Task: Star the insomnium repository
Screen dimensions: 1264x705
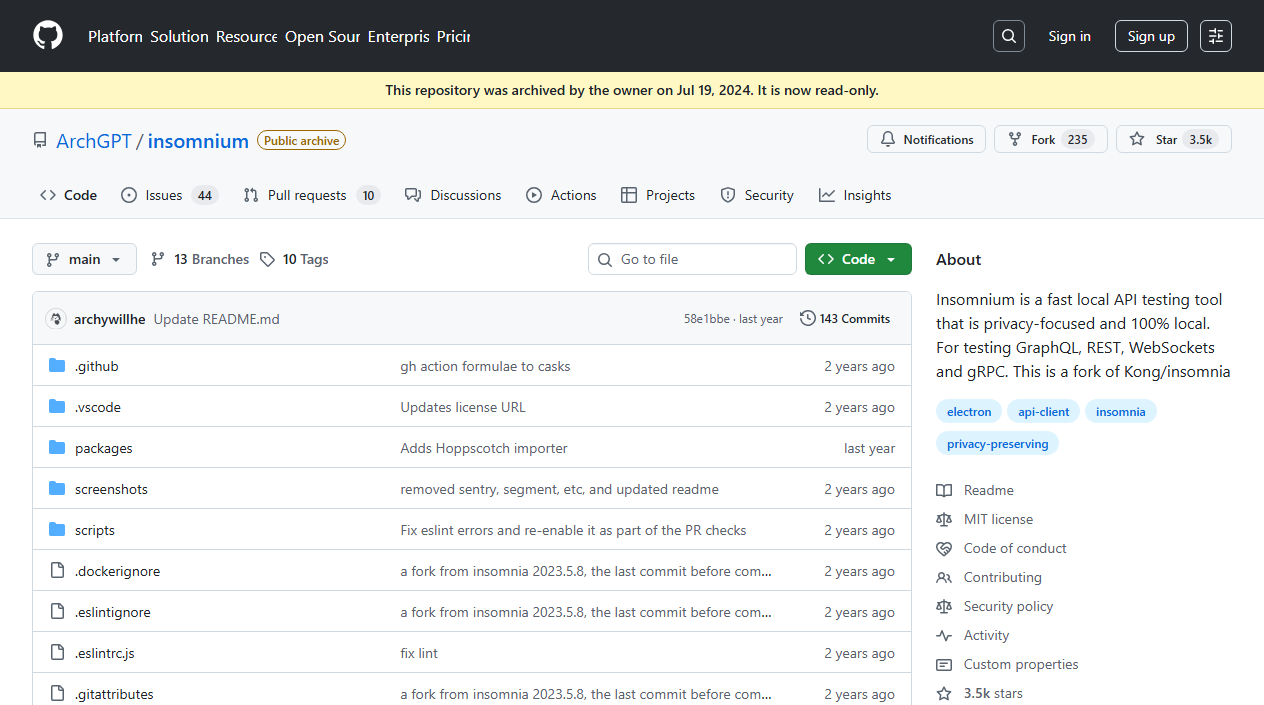Action: click(1173, 139)
